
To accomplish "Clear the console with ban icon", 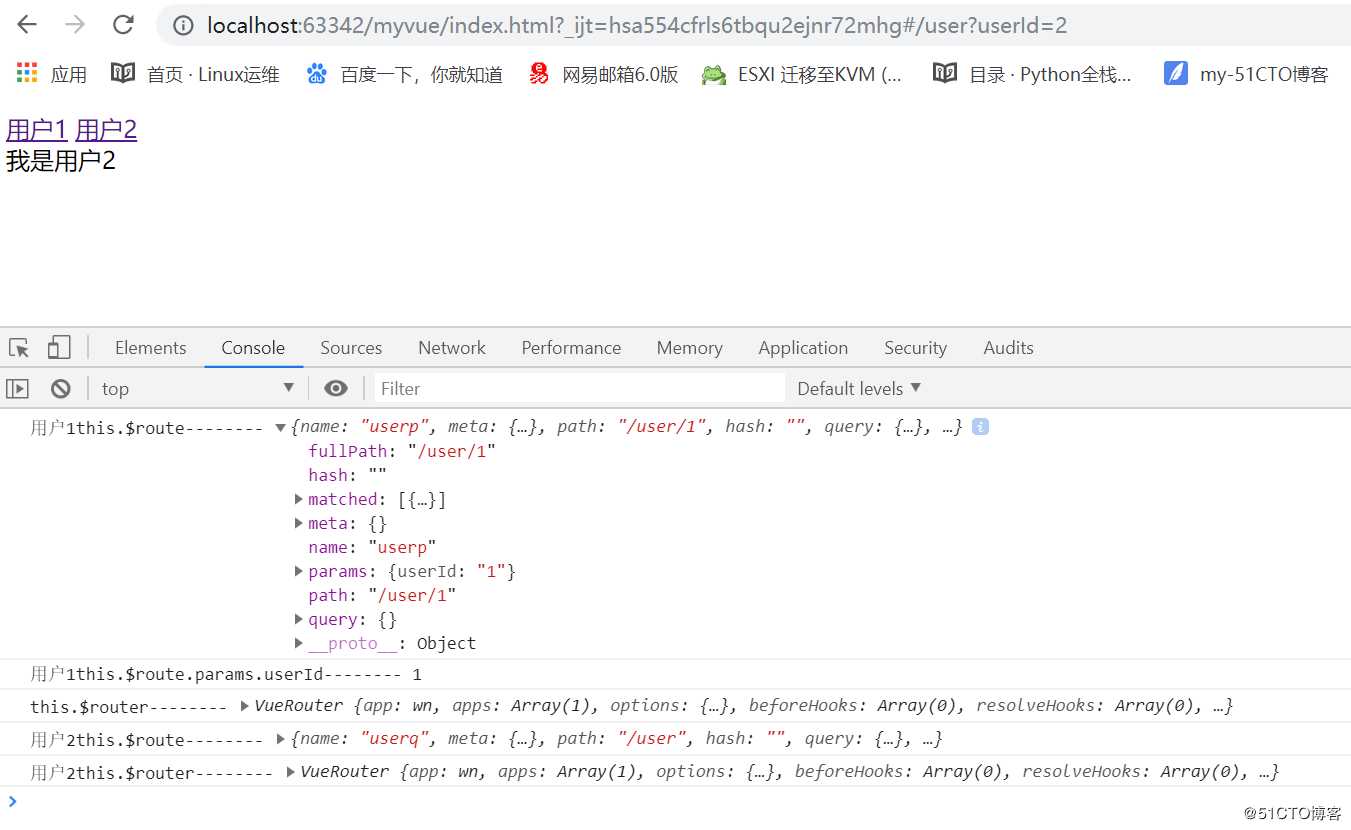I will click(61, 389).
